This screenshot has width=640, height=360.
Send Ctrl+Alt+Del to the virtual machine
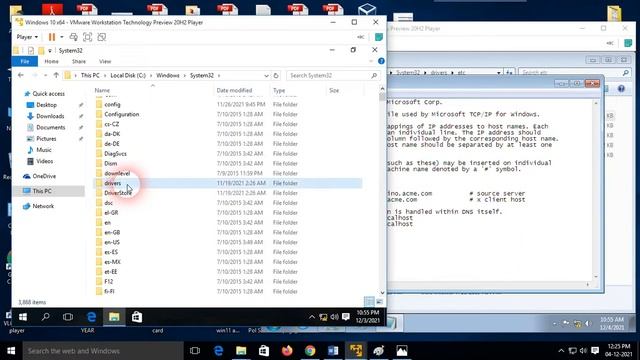[73, 37]
